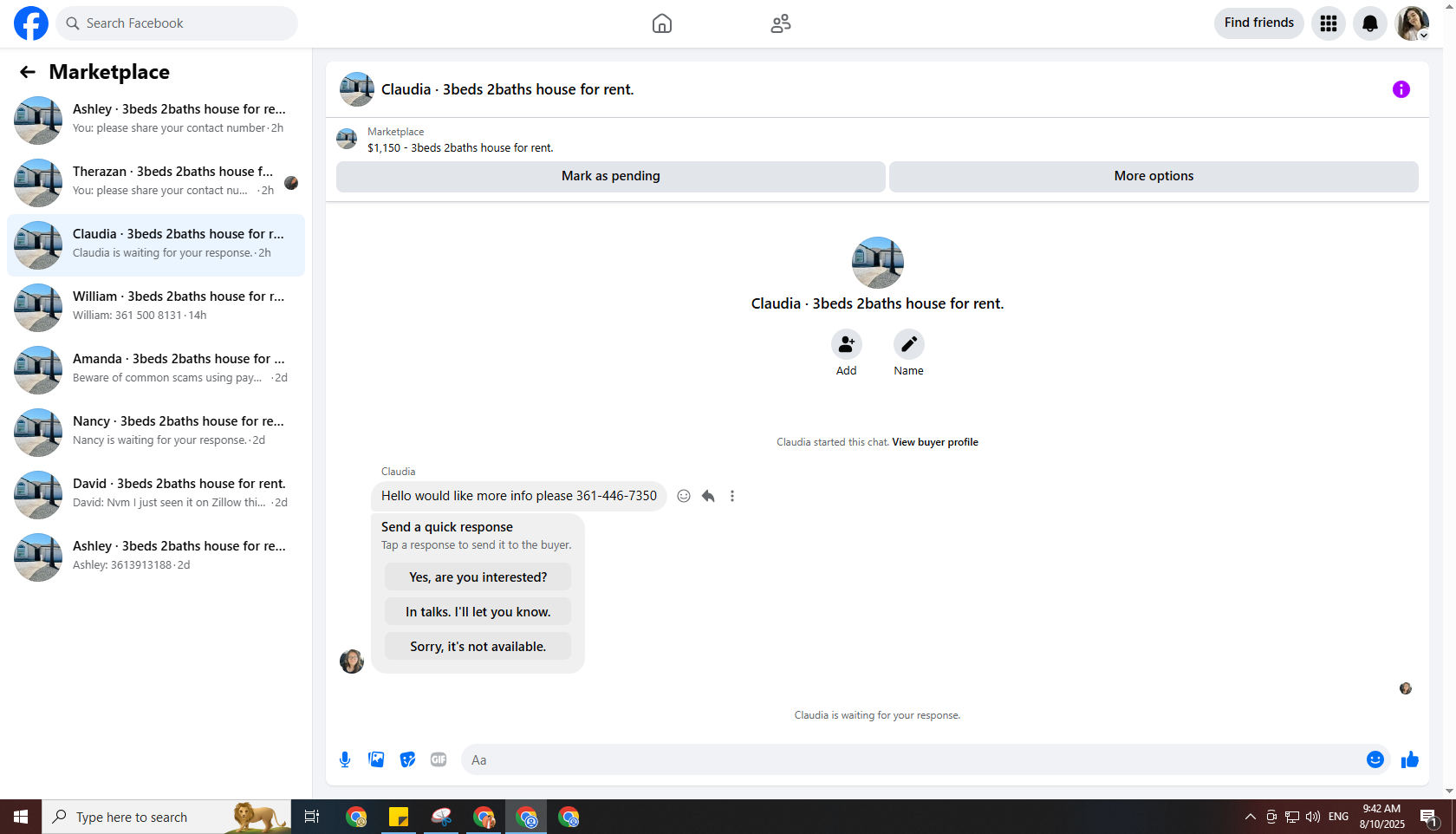The image size is (1456, 834).
Task: Click the Windows taskbar search box
Action: point(166,817)
